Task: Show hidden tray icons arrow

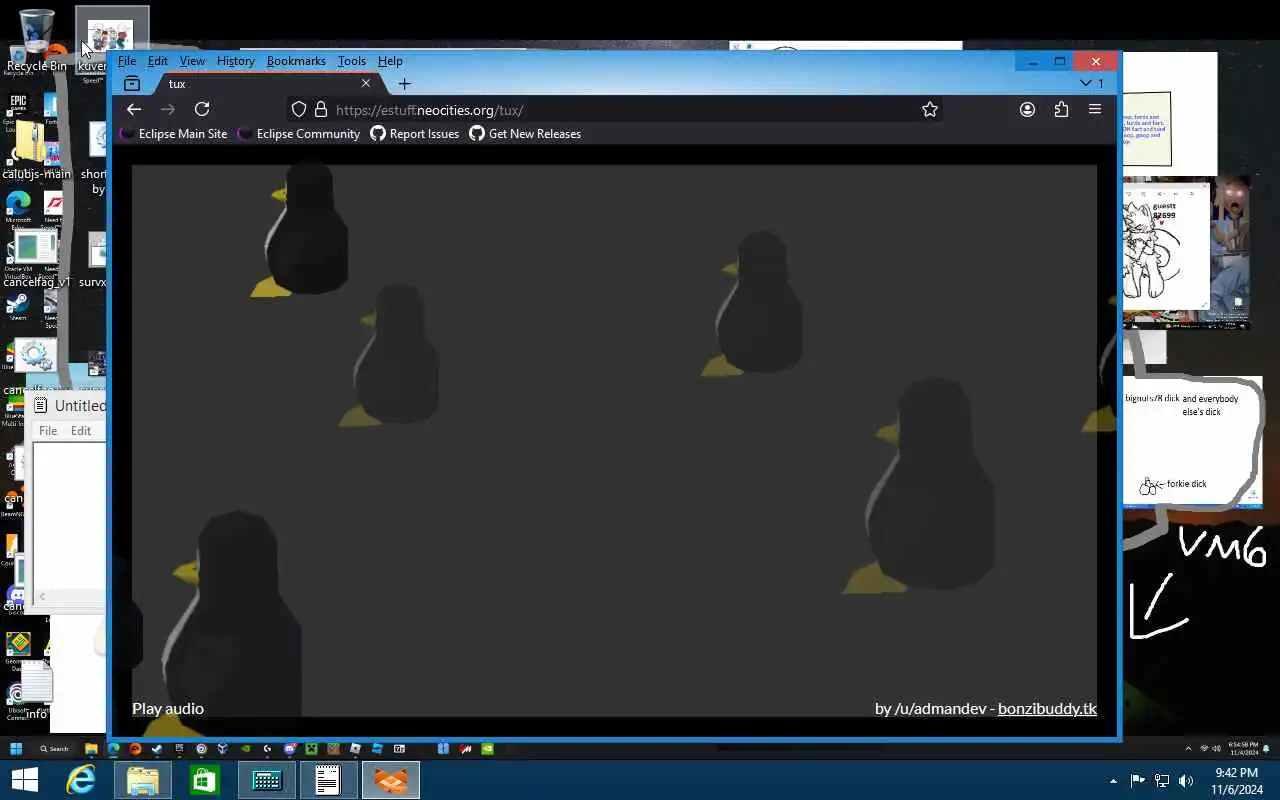Action: [1113, 781]
